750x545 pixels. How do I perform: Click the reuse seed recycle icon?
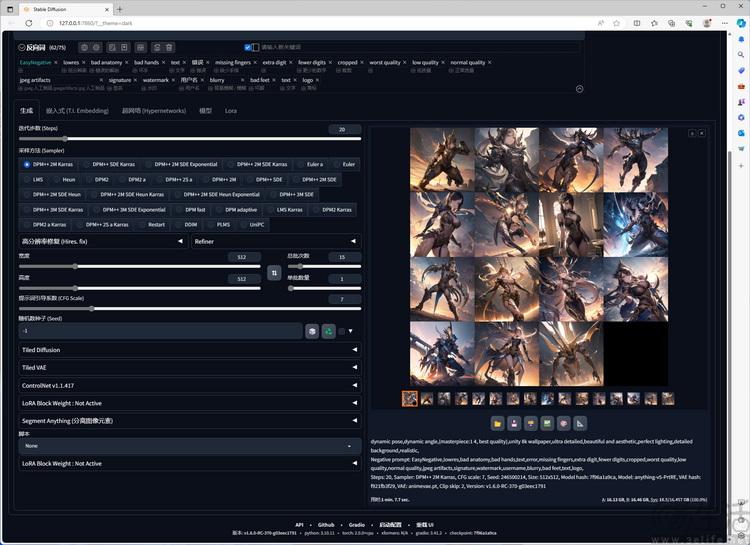pyautogui.click(x=328, y=331)
